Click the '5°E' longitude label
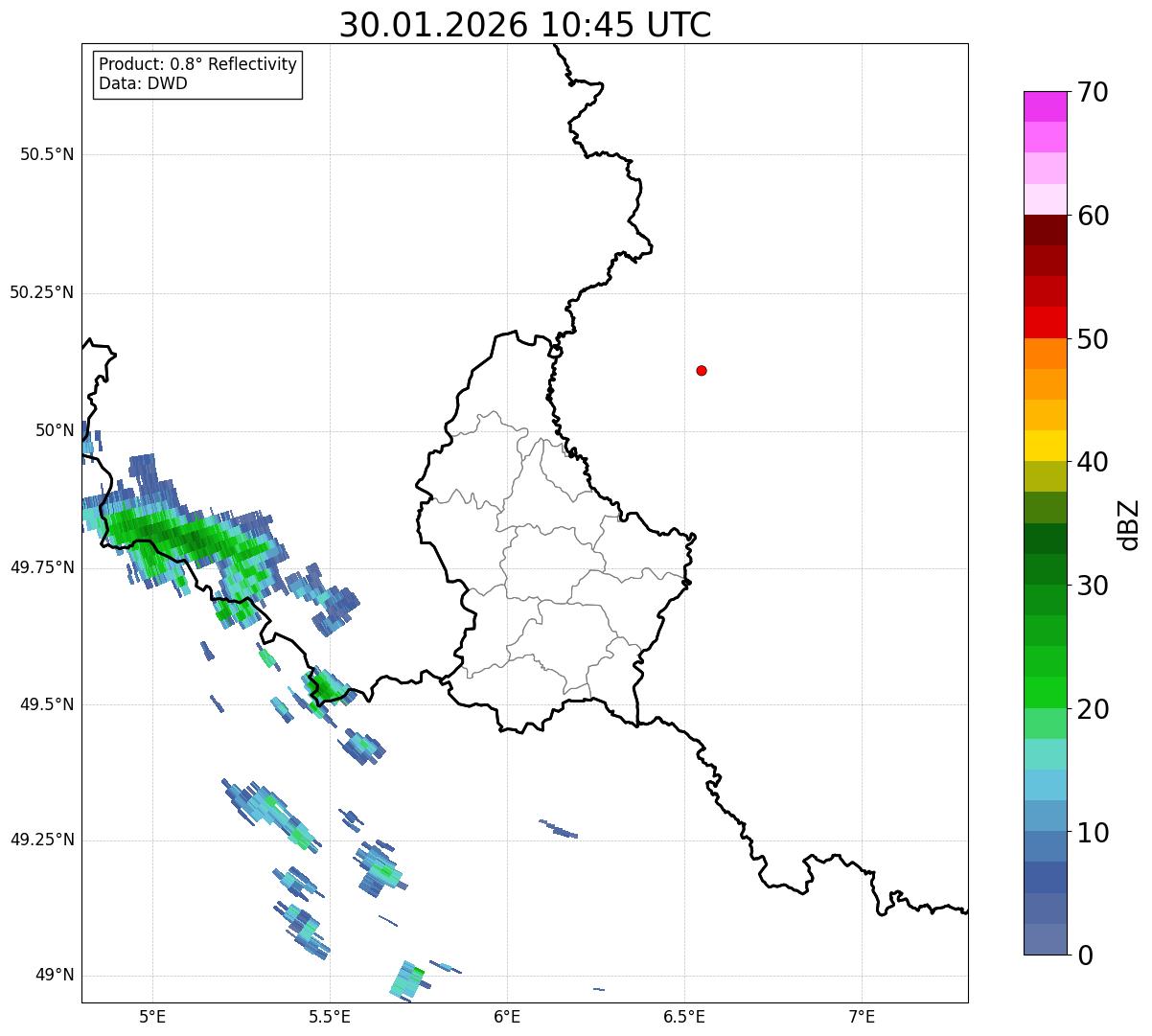Viewport: 1152px width, 1036px height. 152,1016
